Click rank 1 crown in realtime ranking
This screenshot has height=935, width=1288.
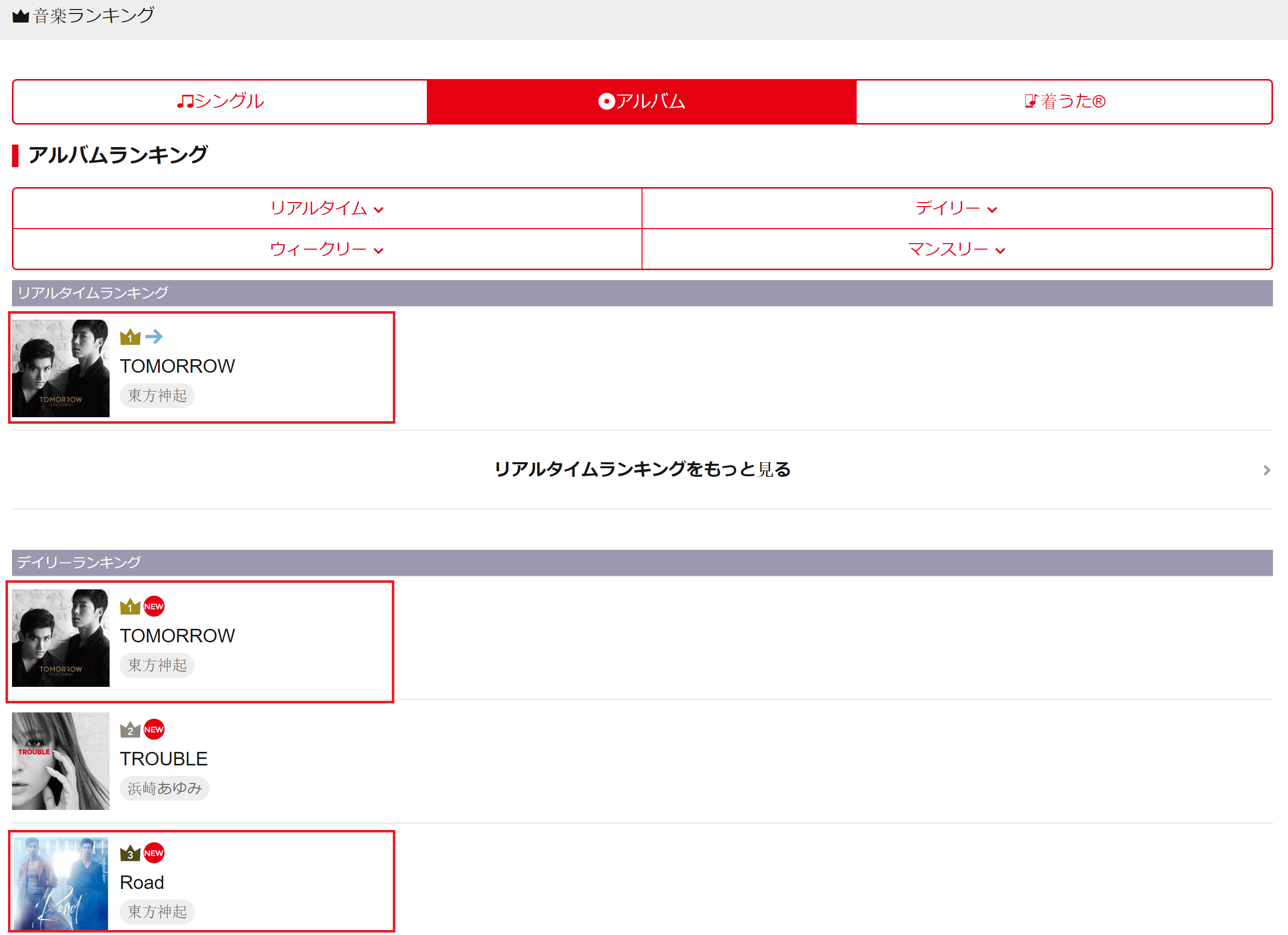coord(130,337)
